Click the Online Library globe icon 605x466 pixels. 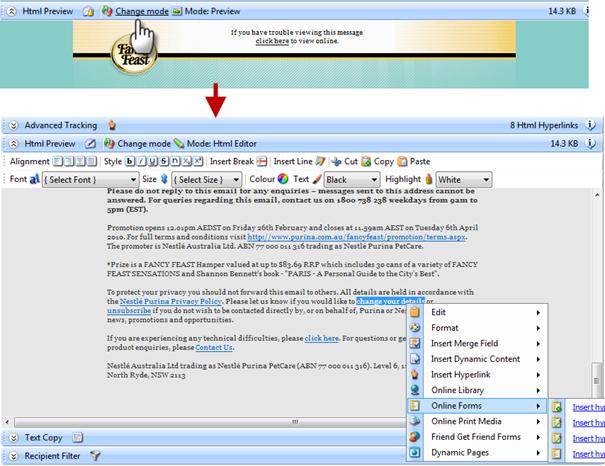(x=415, y=390)
